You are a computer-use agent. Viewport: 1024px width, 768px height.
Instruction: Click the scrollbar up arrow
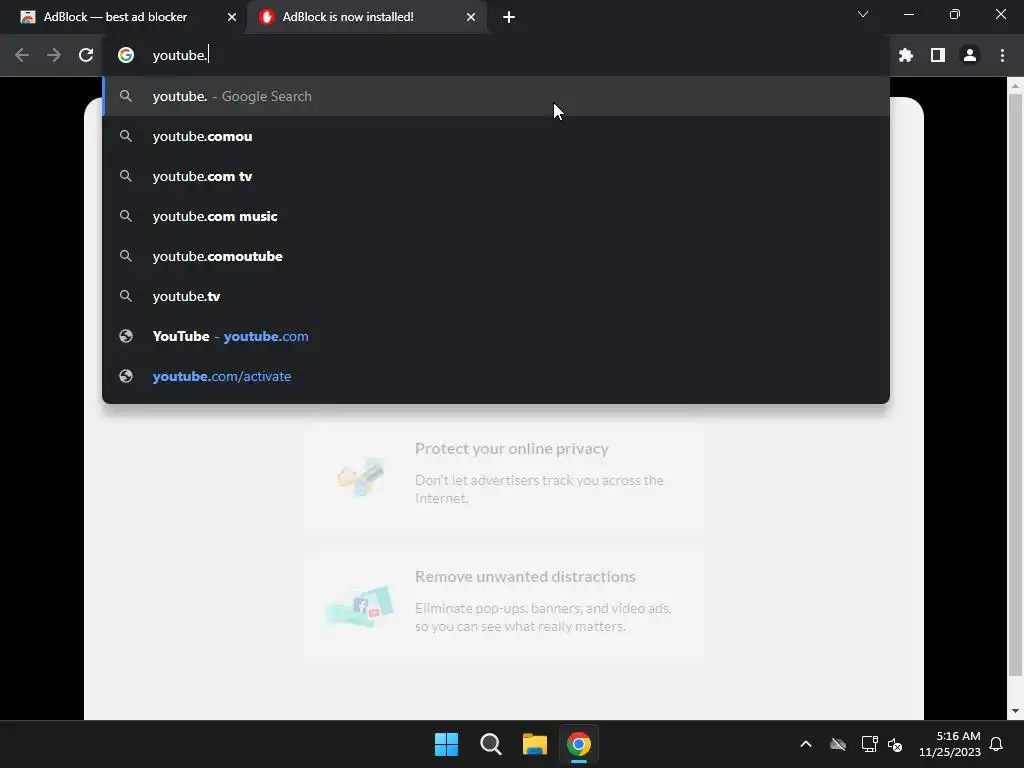1015,86
